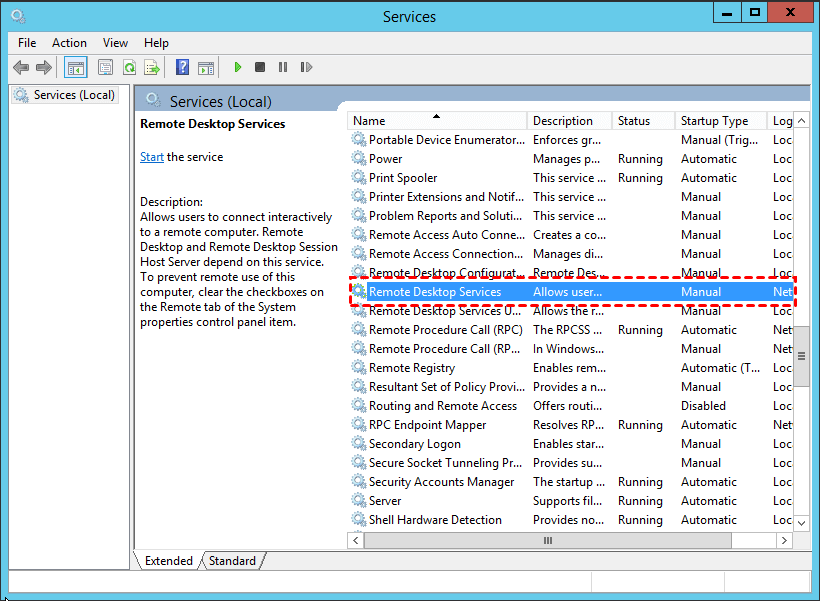
Task: Open the View menu
Action: (x=115, y=43)
